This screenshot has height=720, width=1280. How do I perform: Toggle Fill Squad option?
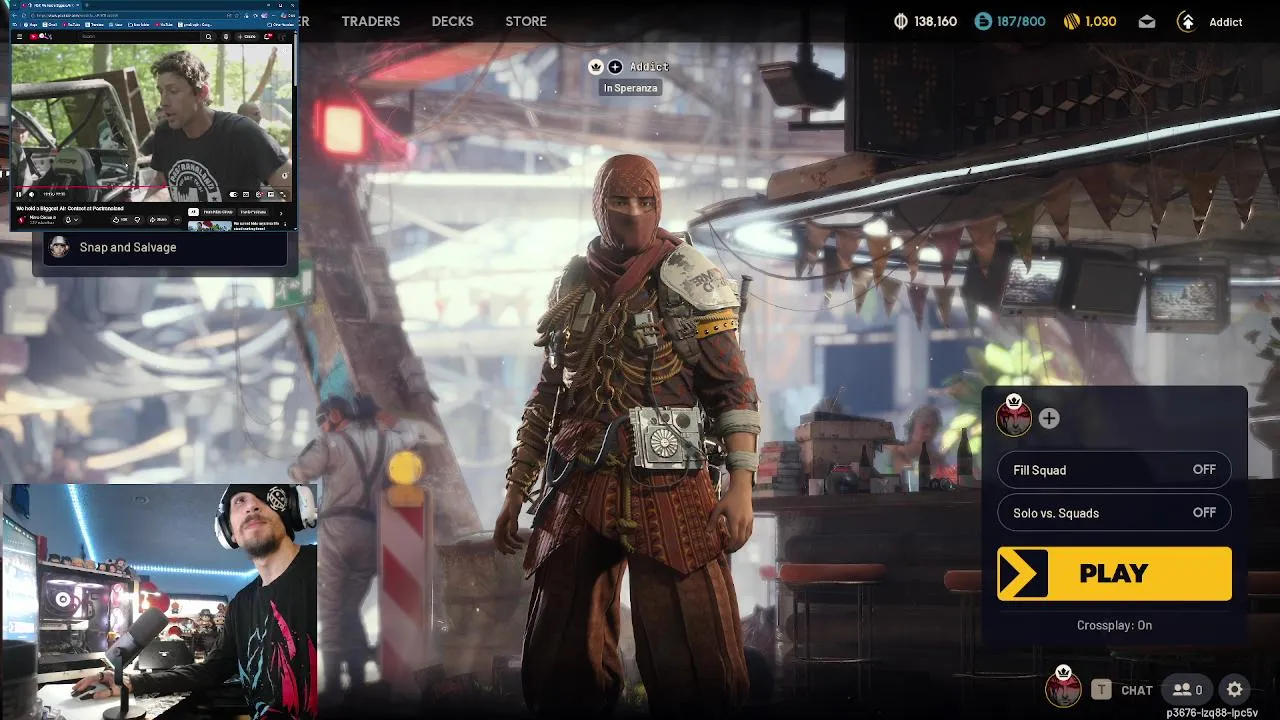point(1114,470)
